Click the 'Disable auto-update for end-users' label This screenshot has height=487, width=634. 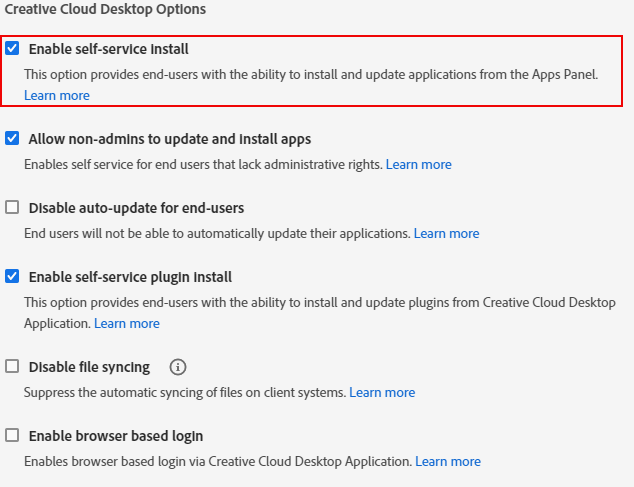[x=136, y=208]
